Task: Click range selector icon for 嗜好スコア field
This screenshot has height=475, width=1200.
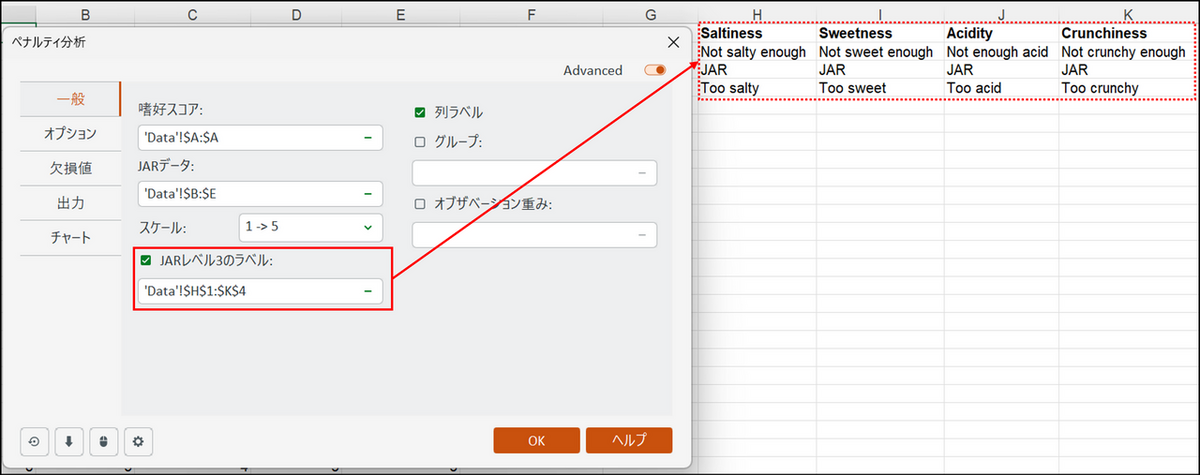Action: [367, 137]
